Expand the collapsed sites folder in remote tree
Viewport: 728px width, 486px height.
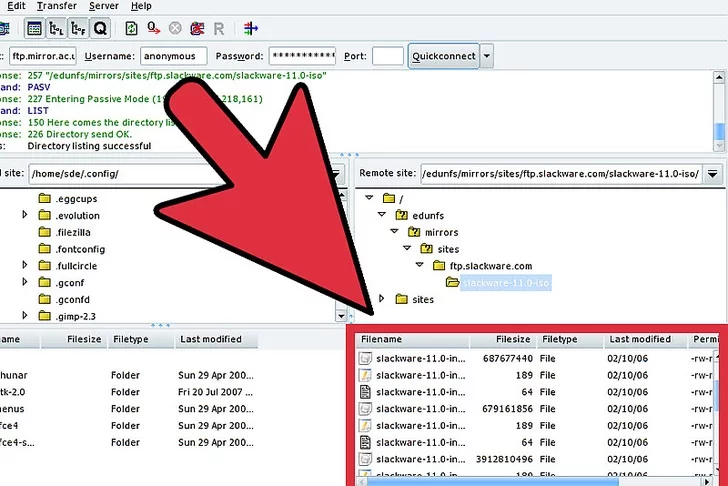pos(381,299)
